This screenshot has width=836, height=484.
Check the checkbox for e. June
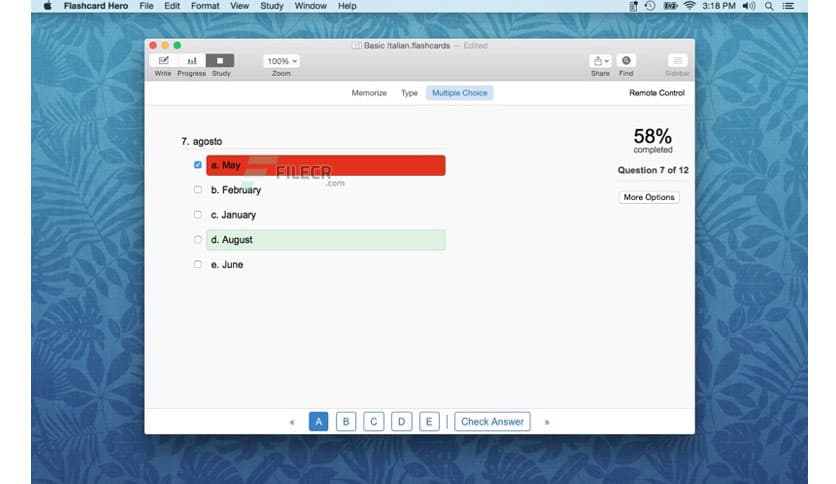(x=198, y=264)
